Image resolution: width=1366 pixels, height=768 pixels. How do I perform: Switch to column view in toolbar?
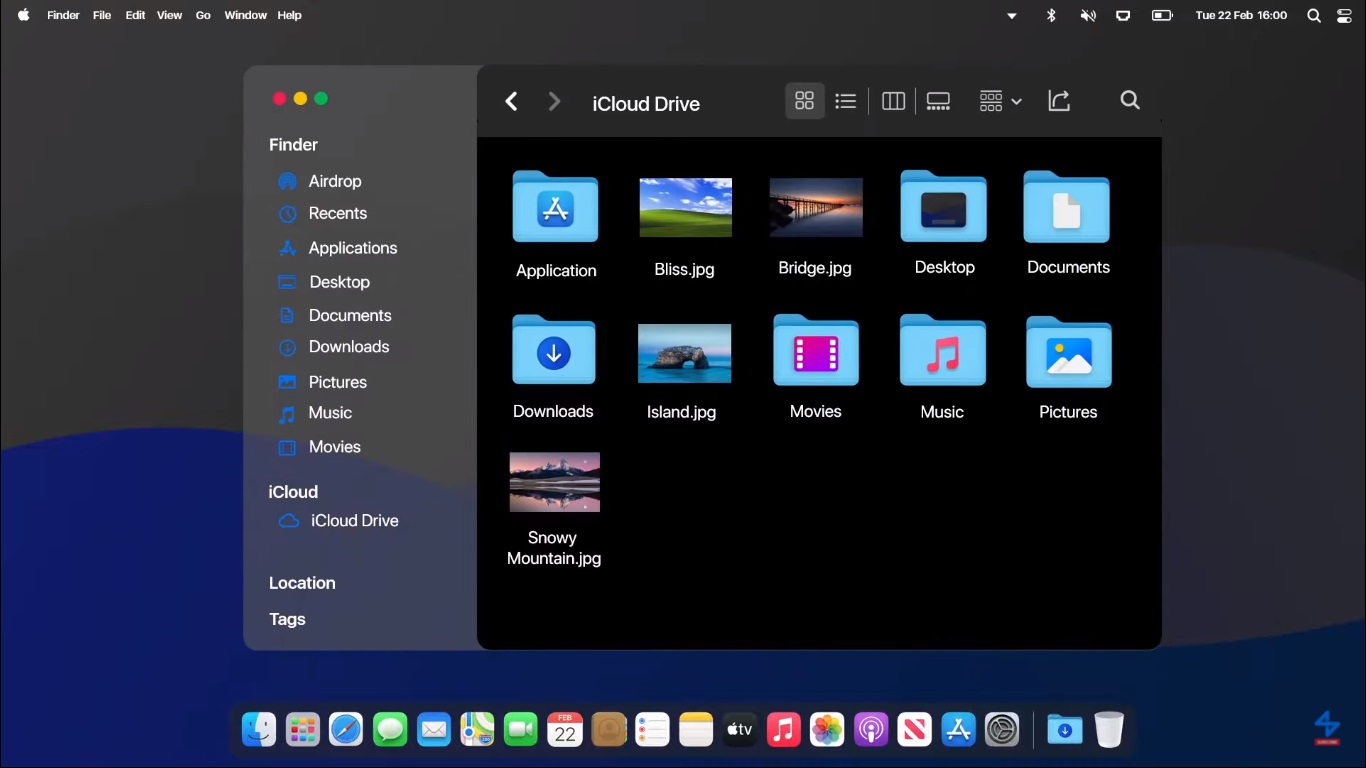pyautogui.click(x=893, y=101)
